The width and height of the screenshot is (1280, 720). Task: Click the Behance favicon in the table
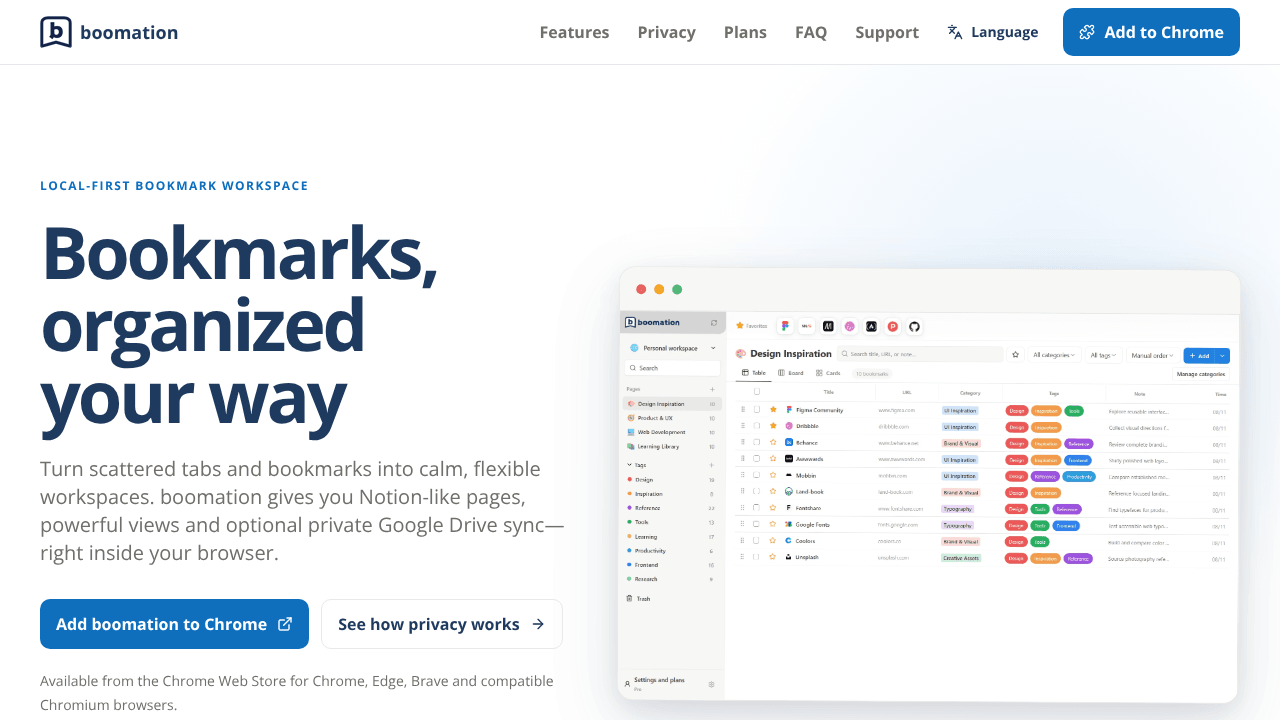(789, 443)
